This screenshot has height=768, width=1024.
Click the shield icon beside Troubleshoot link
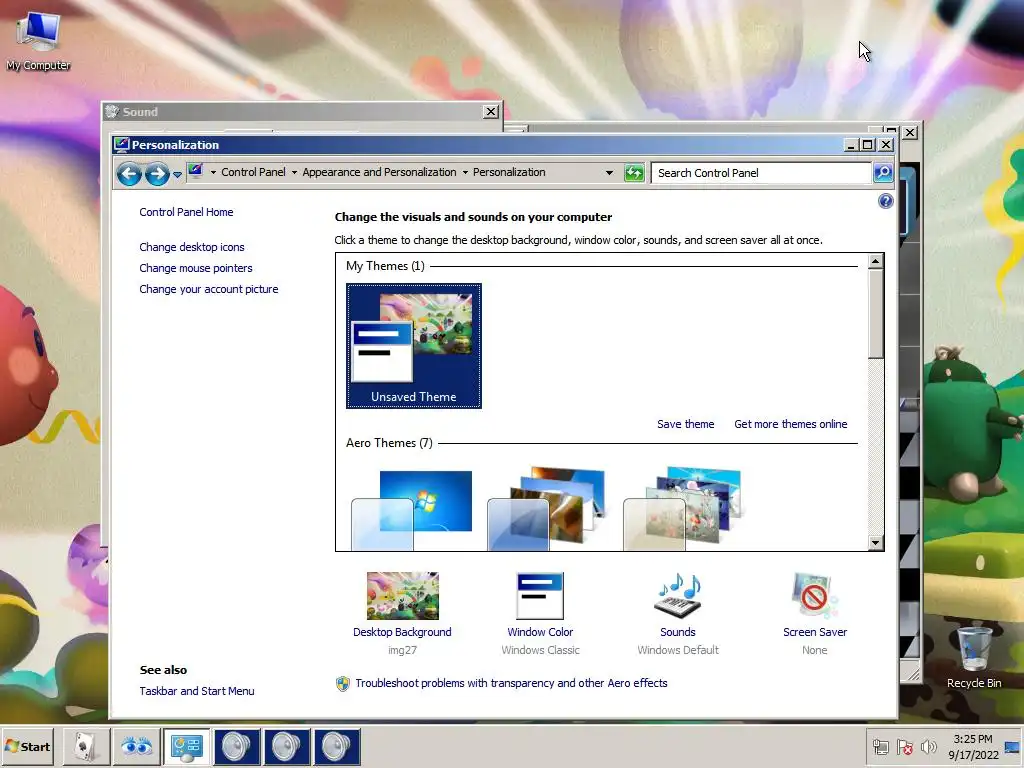343,684
